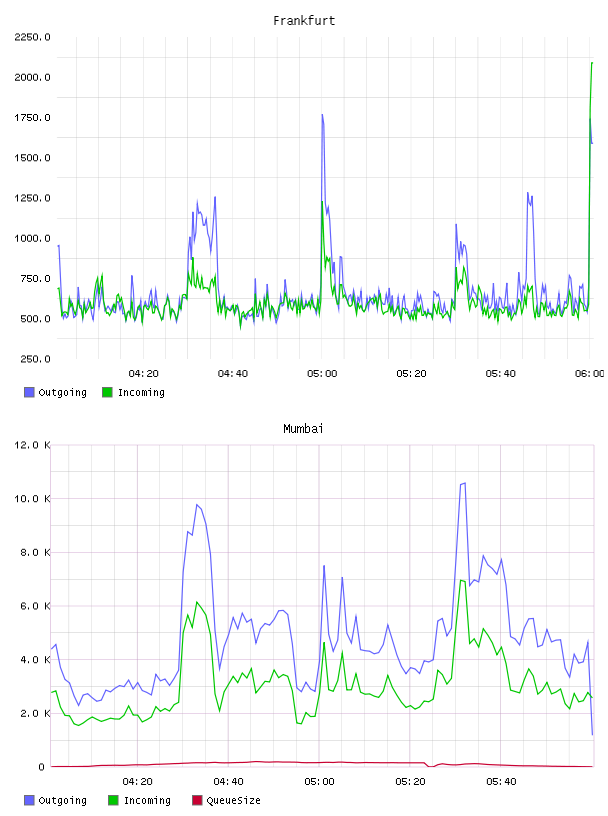Click the 12.0 K y-axis label in Mumbai chart
This screenshot has width=608, height=816.
pos(32,445)
